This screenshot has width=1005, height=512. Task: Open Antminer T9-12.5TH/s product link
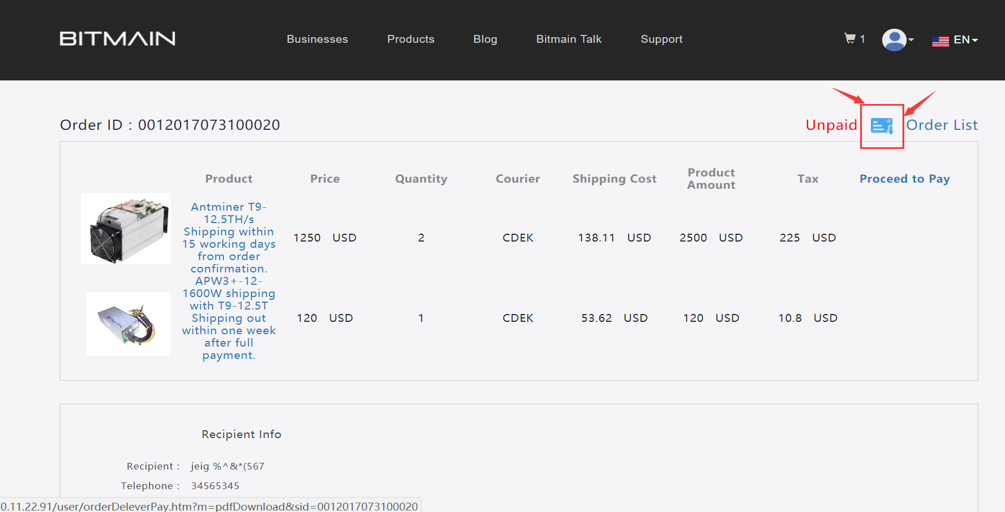pos(229,238)
